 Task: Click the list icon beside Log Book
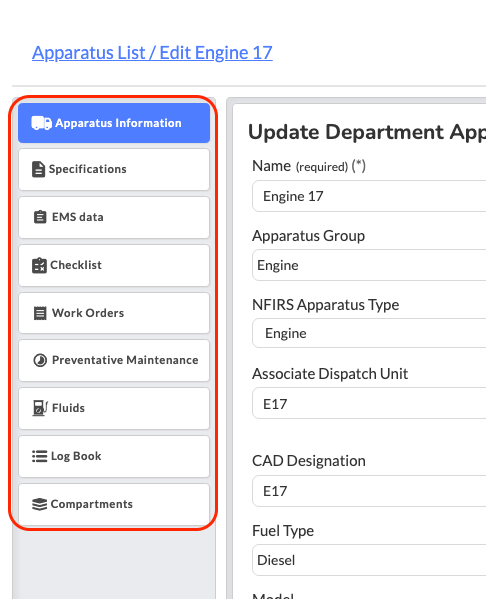tap(39, 456)
